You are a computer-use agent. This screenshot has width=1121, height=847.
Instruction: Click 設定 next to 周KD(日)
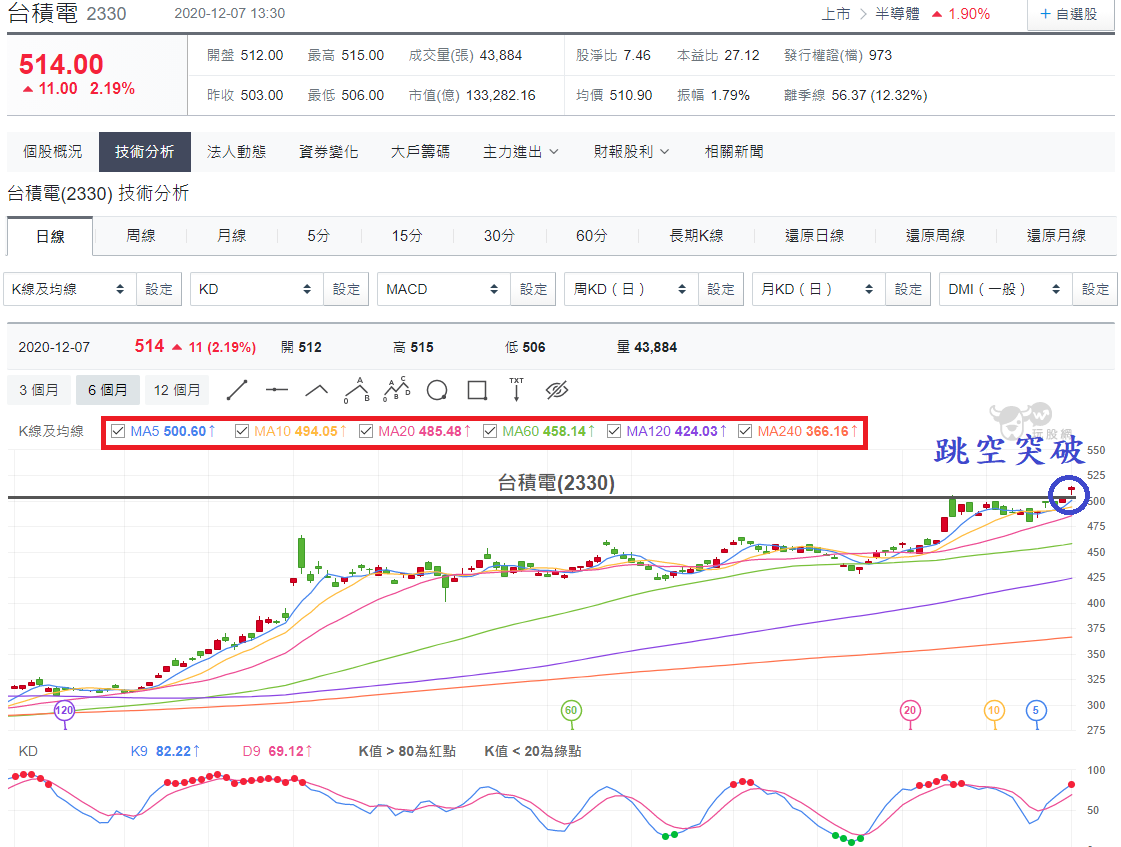point(721,289)
